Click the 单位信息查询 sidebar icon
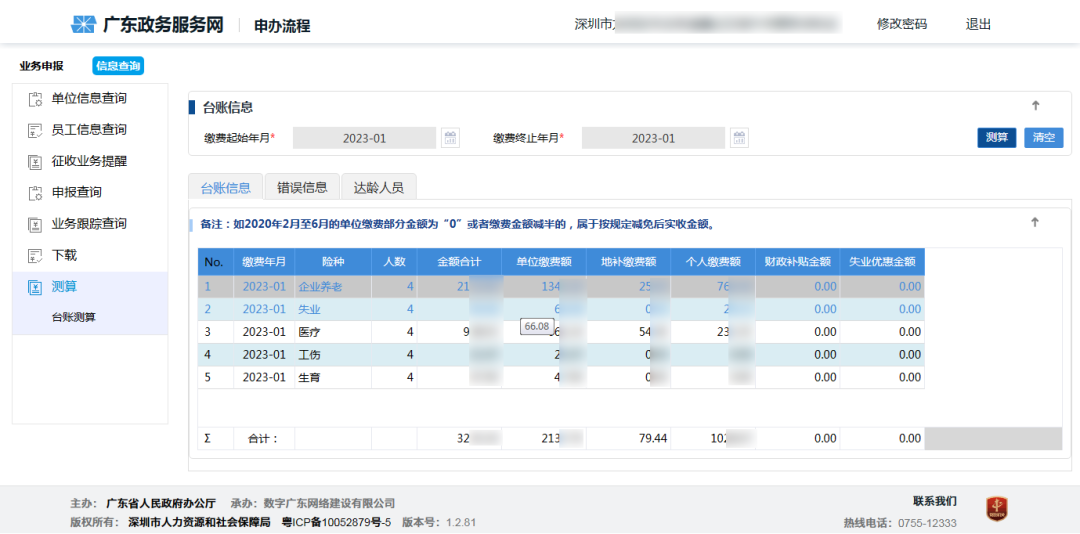 pos(35,99)
